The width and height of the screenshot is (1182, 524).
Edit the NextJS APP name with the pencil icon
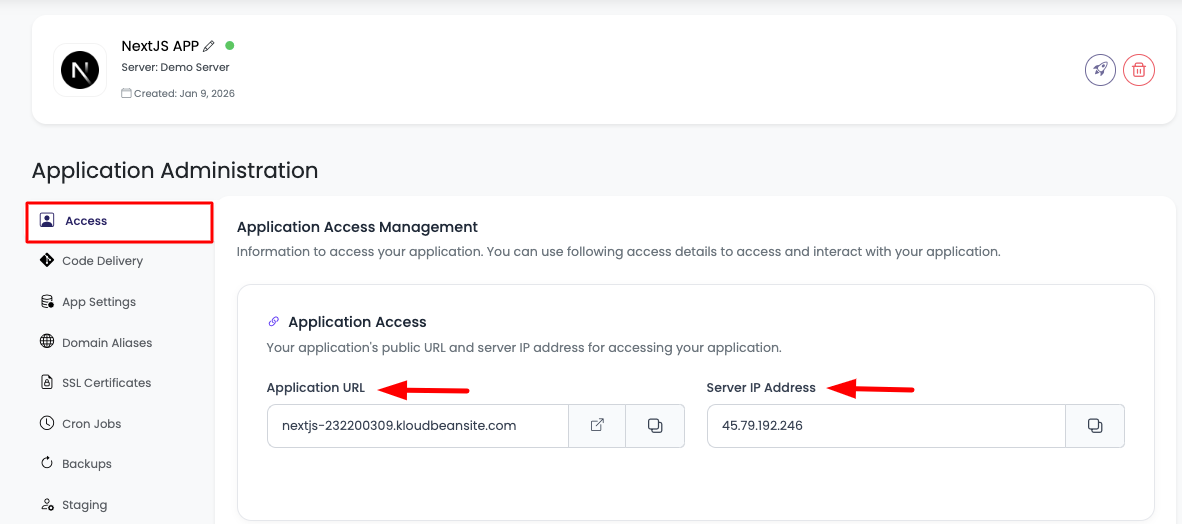pyautogui.click(x=210, y=46)
